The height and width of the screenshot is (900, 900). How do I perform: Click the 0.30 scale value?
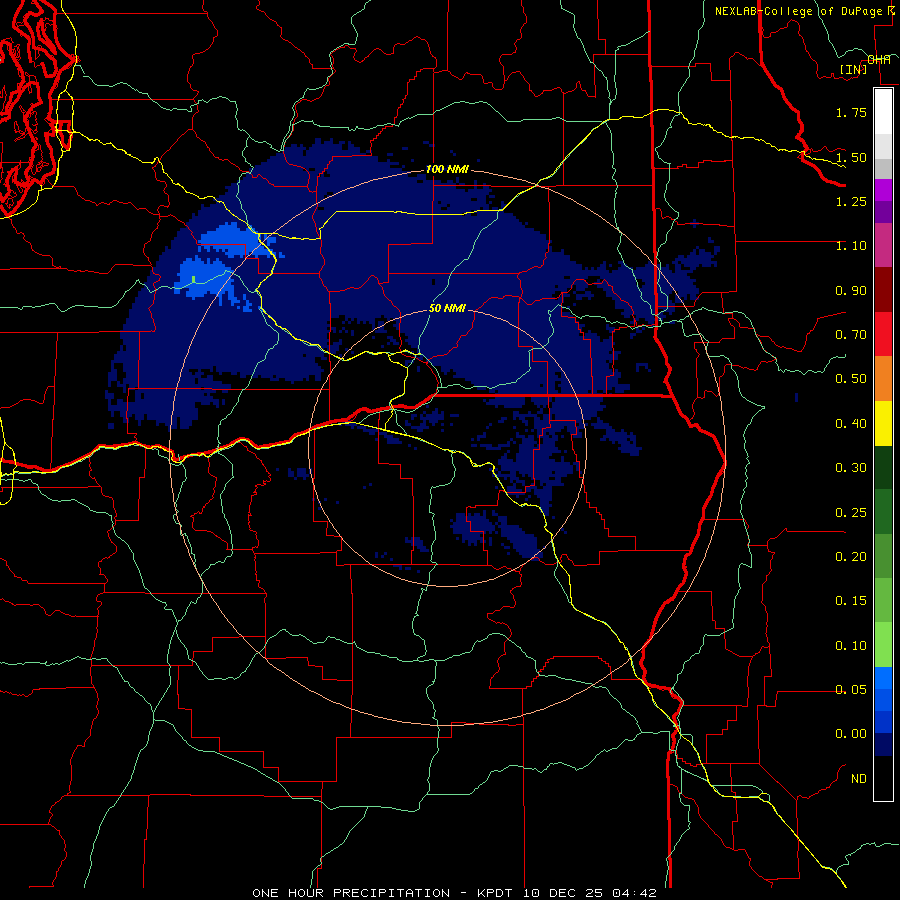point(851,468)
